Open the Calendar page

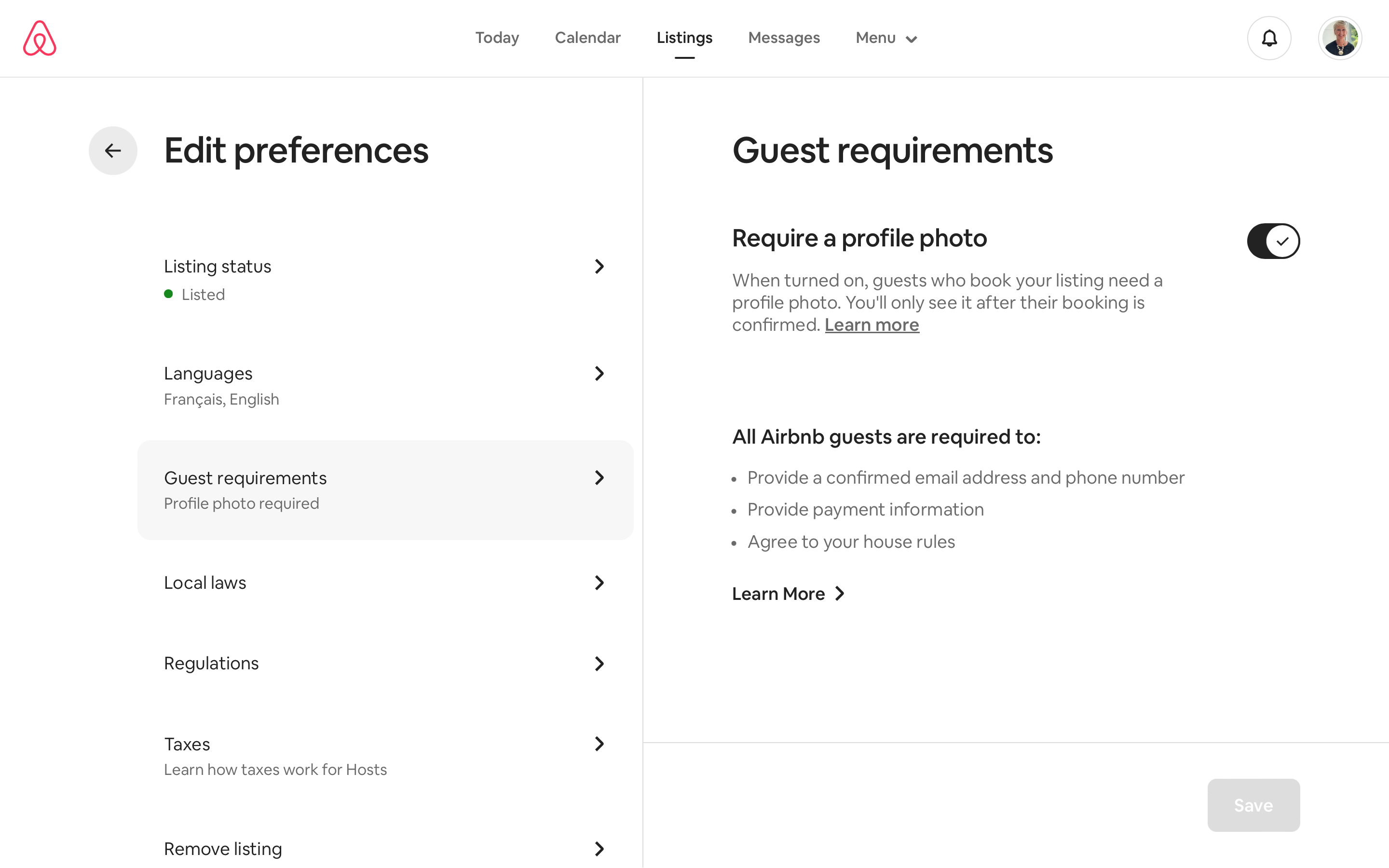coord(588,38)
